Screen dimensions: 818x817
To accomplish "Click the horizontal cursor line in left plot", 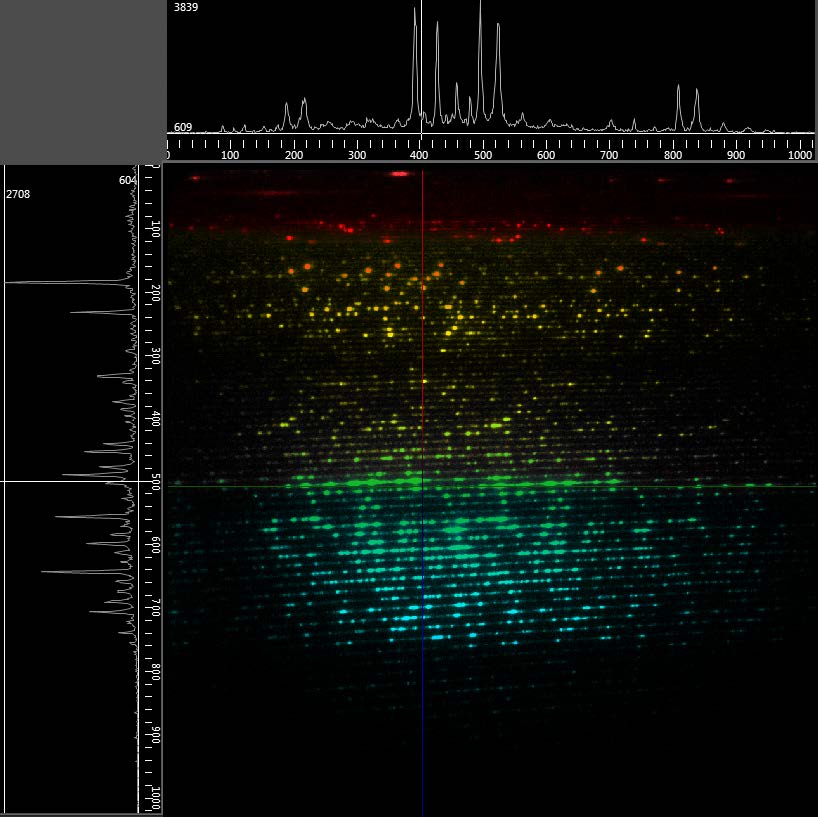I will (x=69, y=482).
